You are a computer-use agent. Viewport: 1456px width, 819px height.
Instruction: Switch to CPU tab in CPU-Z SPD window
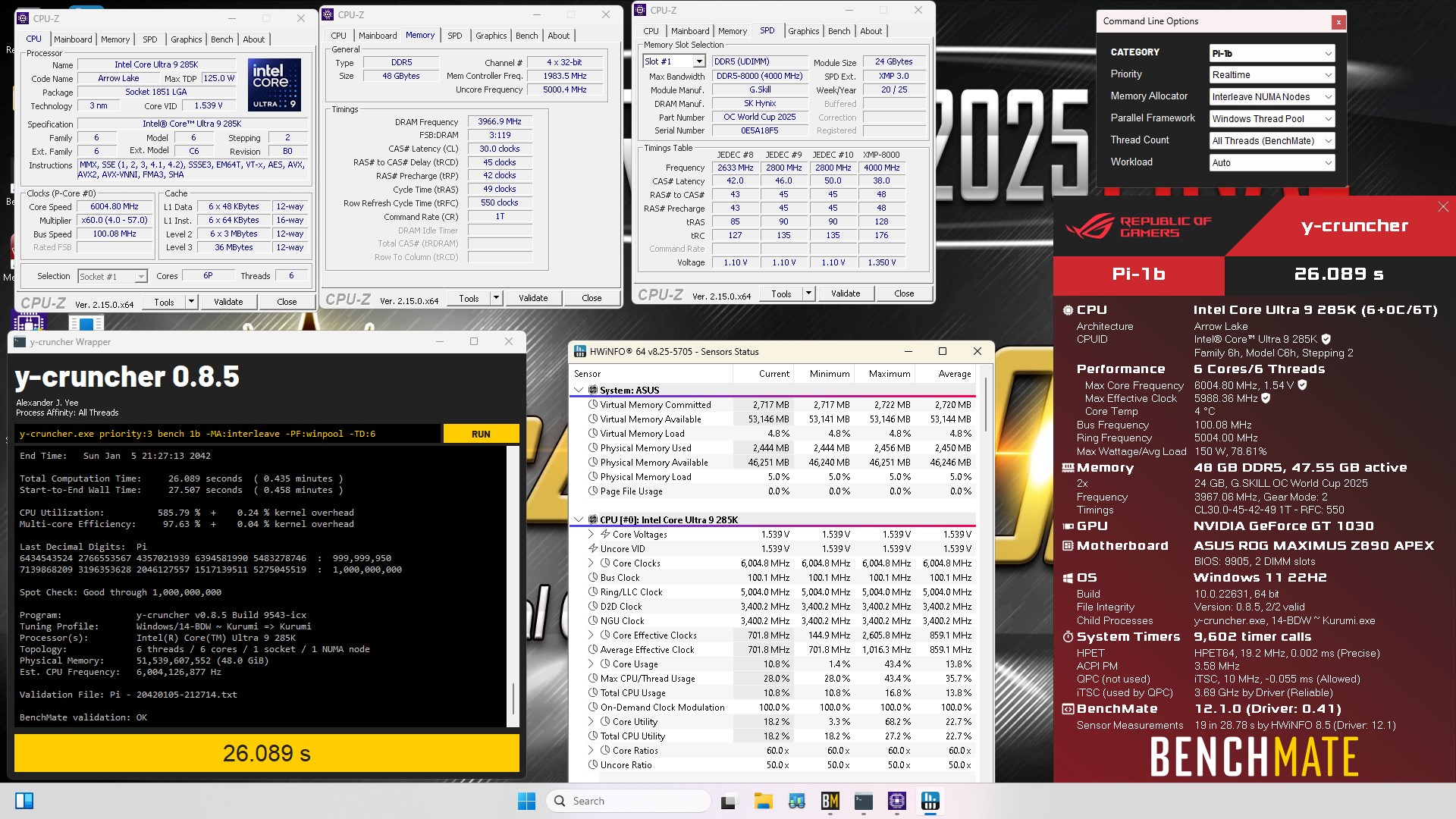[651, 31]
